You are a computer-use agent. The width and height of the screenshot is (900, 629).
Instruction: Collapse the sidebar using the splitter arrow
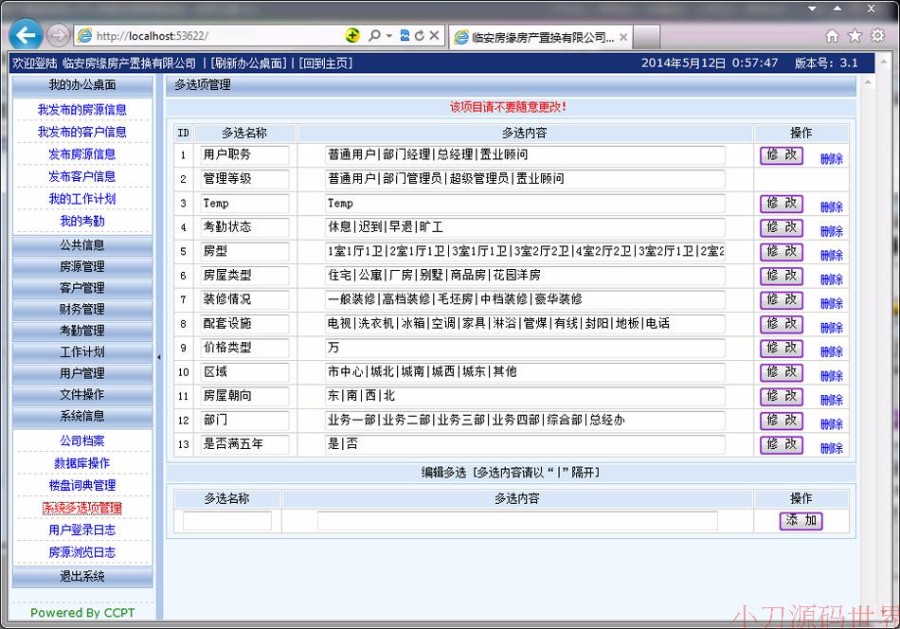pos(159,356)
